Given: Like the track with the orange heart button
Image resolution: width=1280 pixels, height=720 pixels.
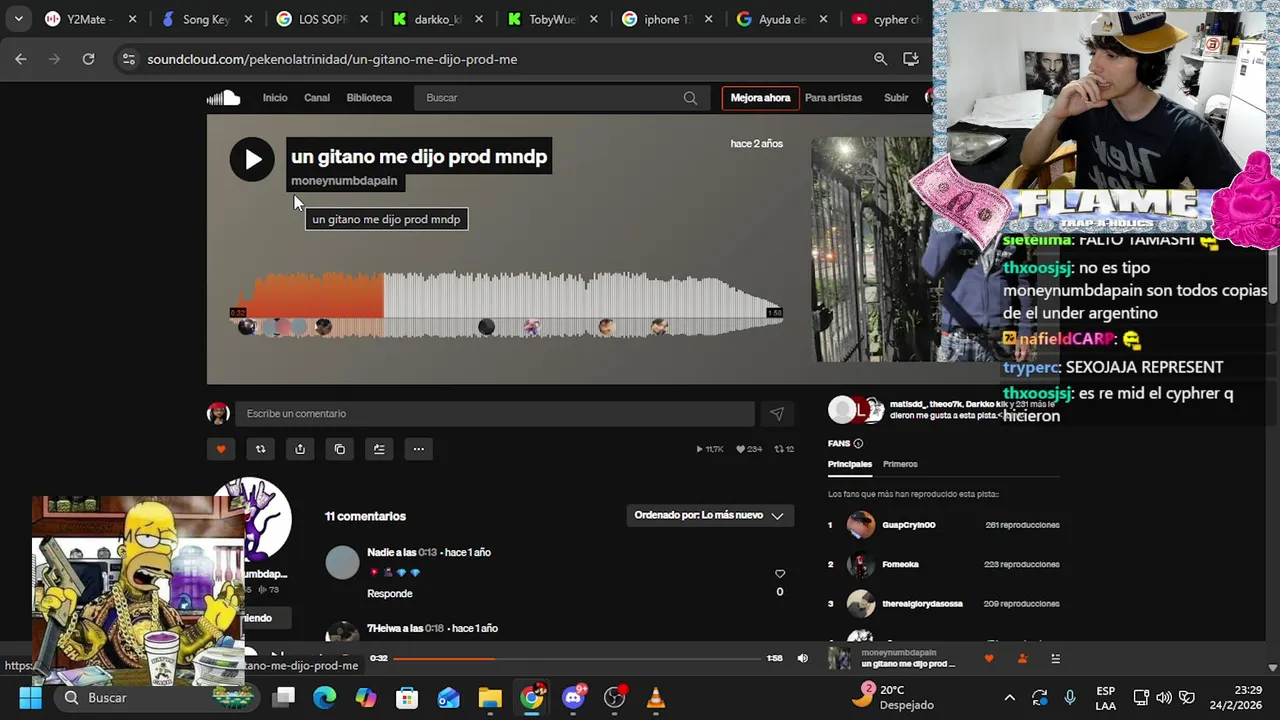Looking at the screenshot, I should click(x=221, y=449).
